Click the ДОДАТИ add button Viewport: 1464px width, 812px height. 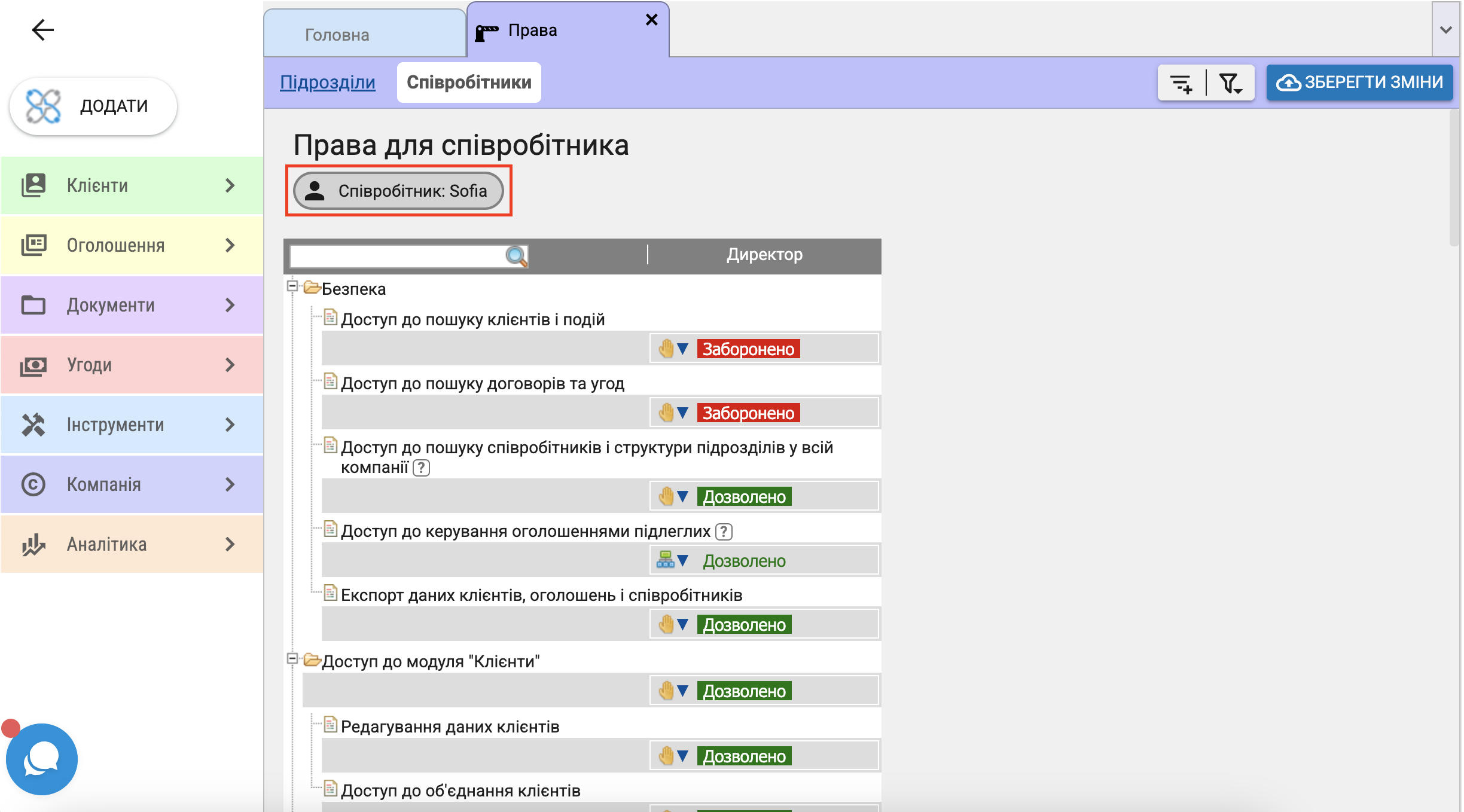tap(93, 106)
